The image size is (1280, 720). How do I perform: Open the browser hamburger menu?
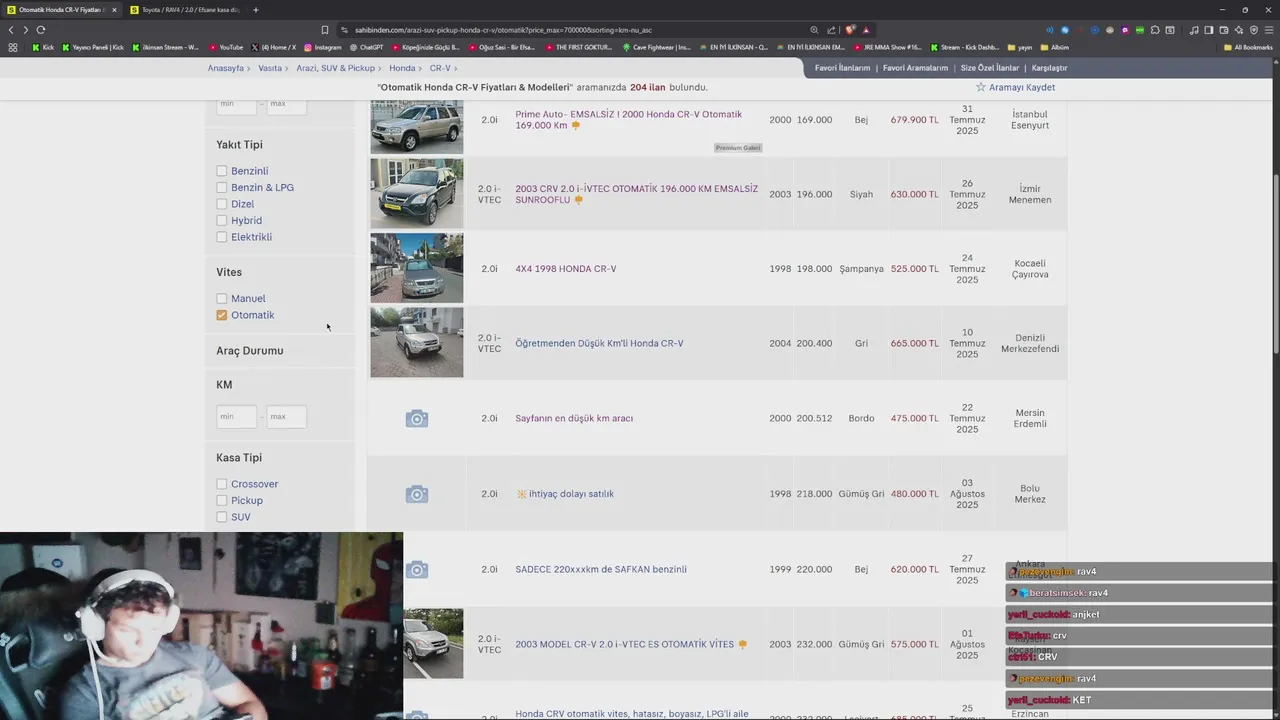(1269, 30)
